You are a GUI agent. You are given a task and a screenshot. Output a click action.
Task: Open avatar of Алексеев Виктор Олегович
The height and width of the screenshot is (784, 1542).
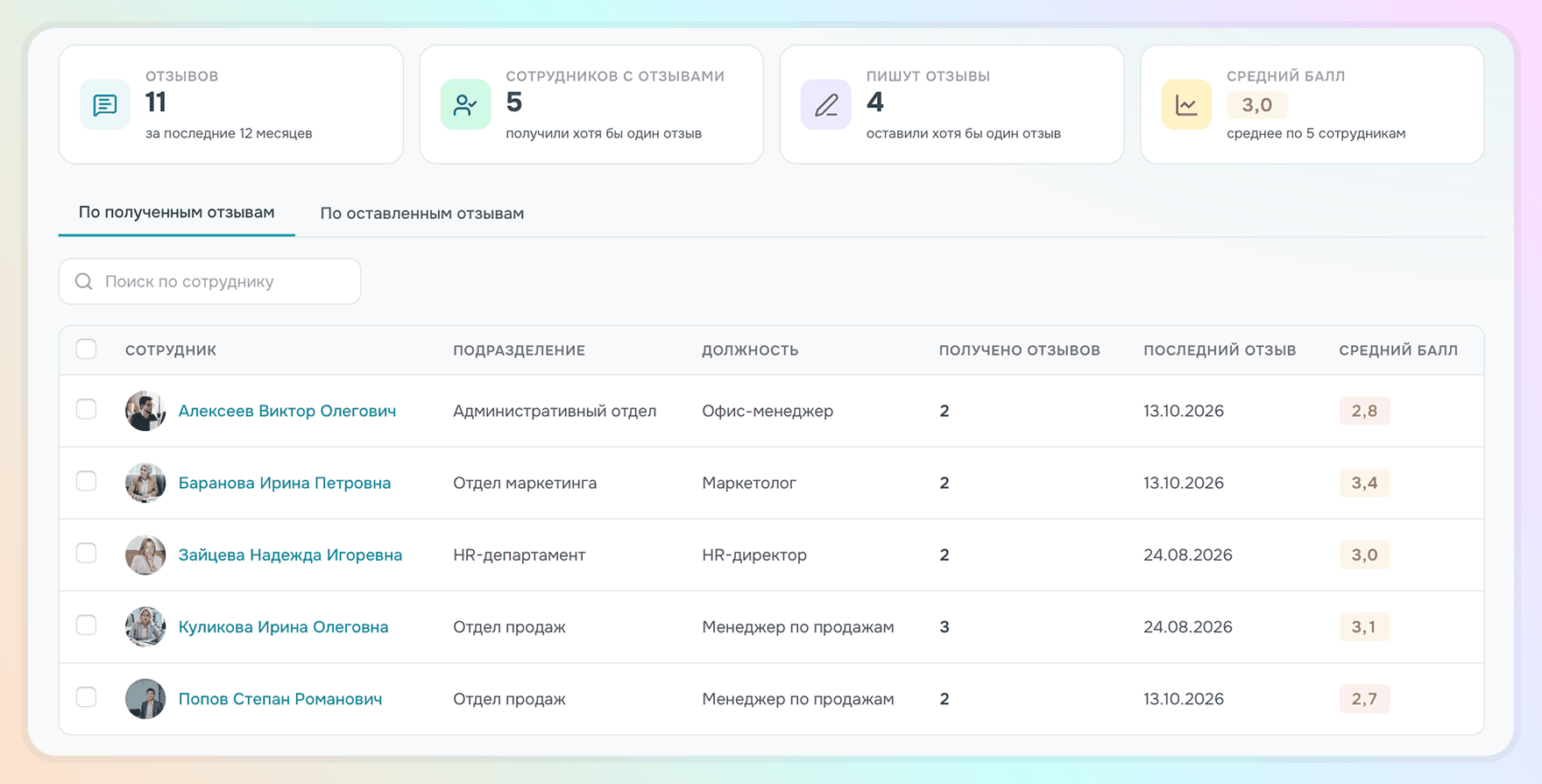(x=145, y=411)
